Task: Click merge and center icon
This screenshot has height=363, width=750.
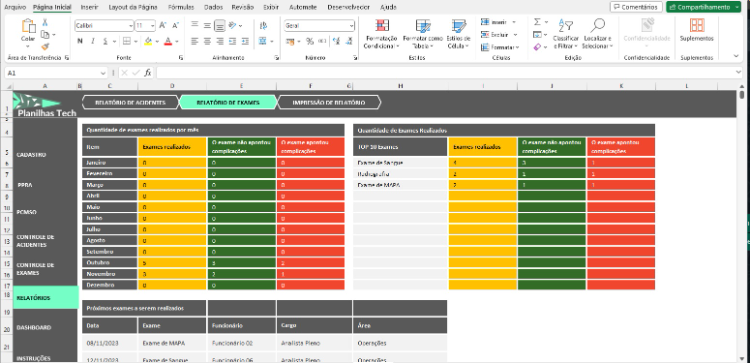Action: coord(263,42)
